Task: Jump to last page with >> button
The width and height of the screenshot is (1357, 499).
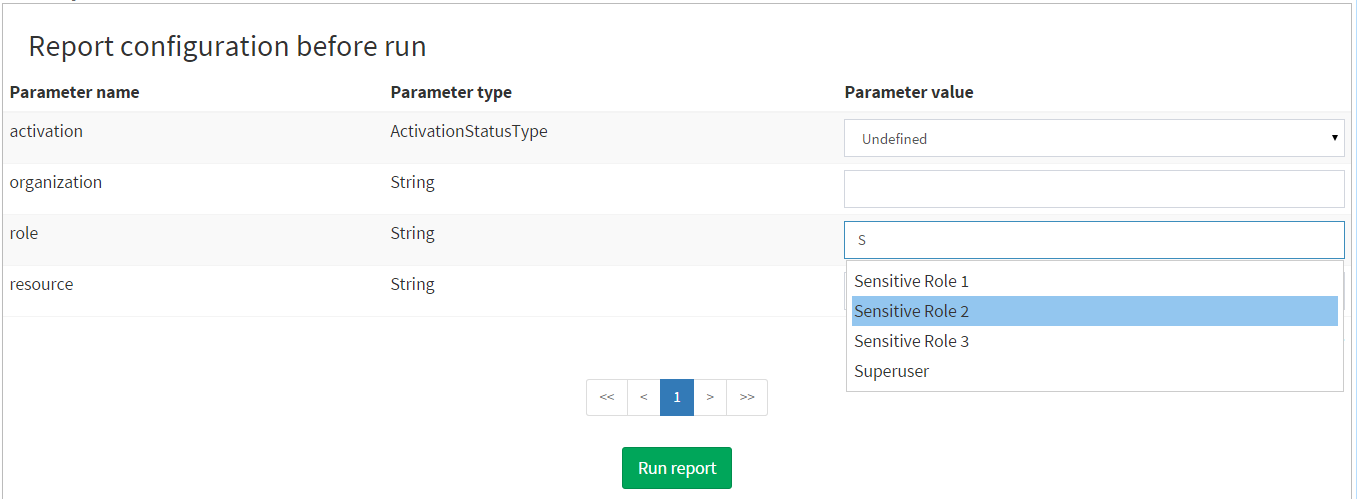Action: (747, 397)
